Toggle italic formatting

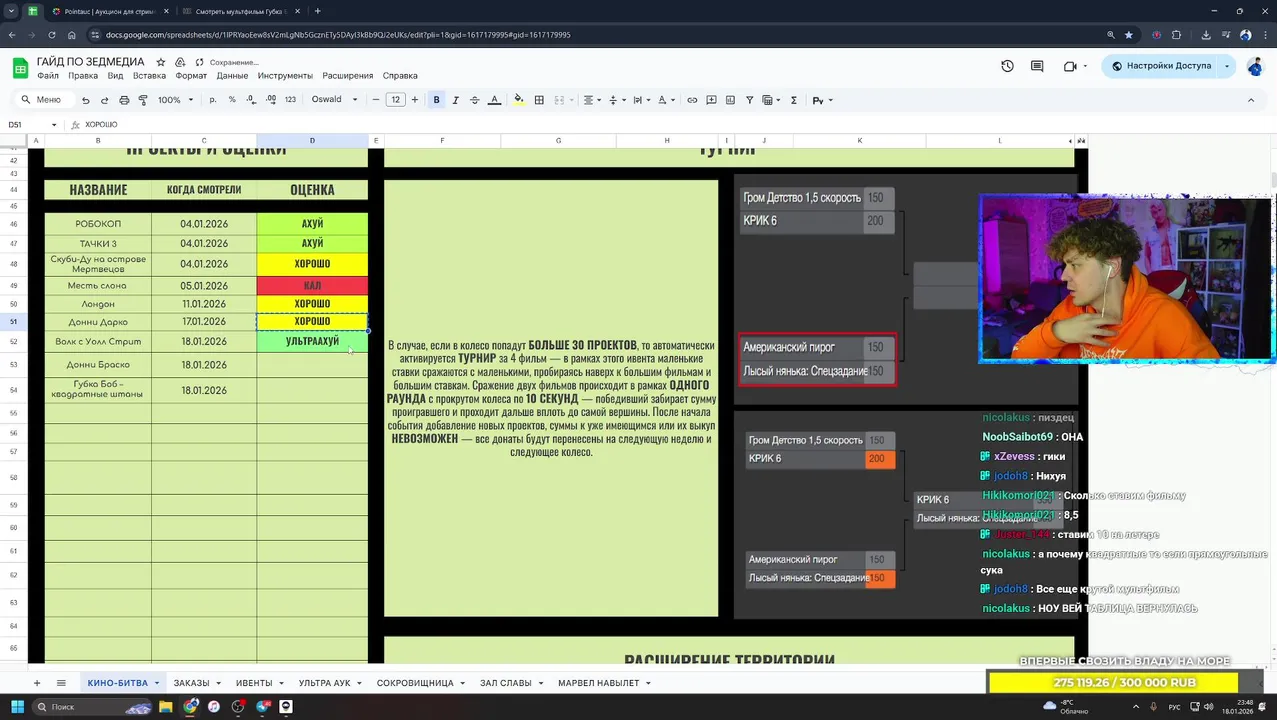pos(455,100)
